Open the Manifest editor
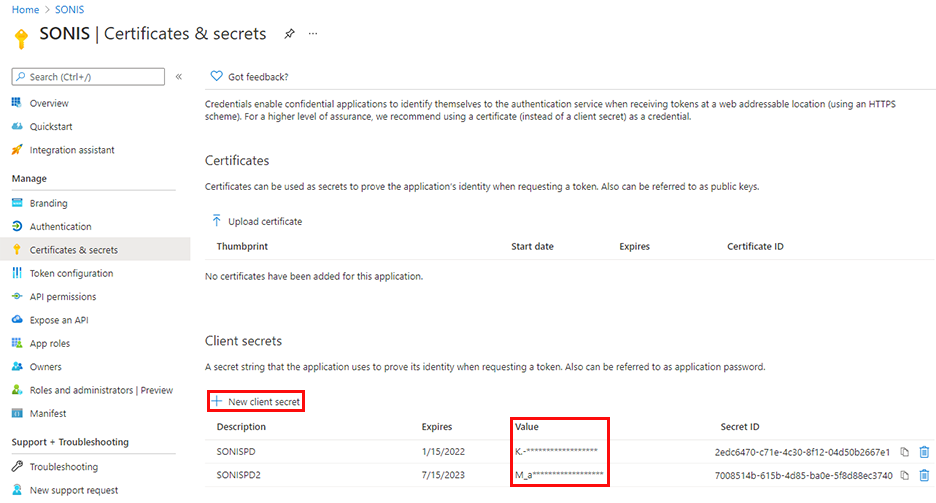This screenshot has width=936, height=503. [48, 413]
